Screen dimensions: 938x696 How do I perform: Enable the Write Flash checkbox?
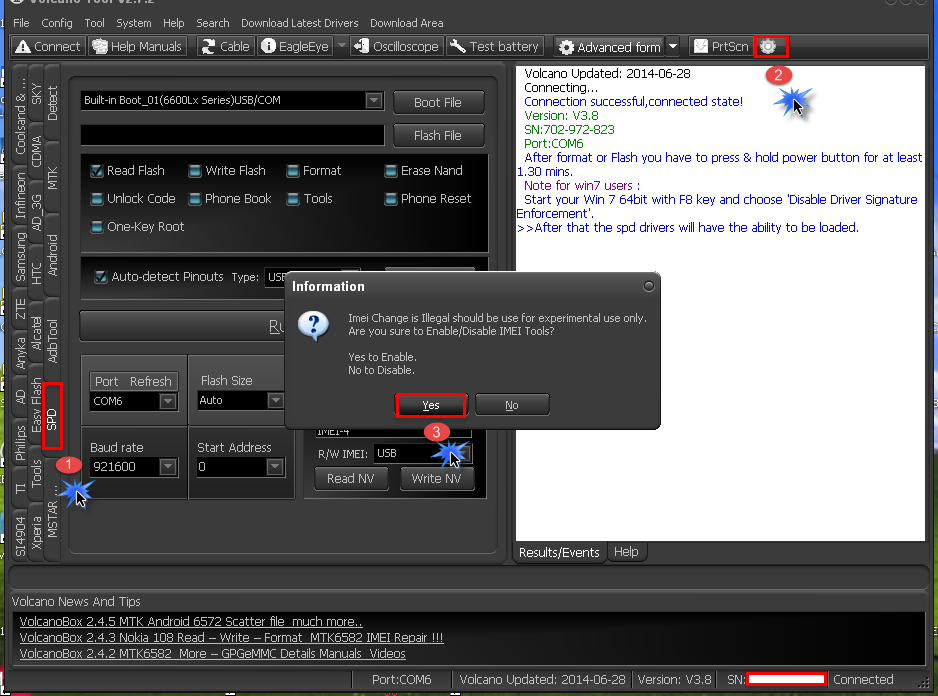pos(195,171)
